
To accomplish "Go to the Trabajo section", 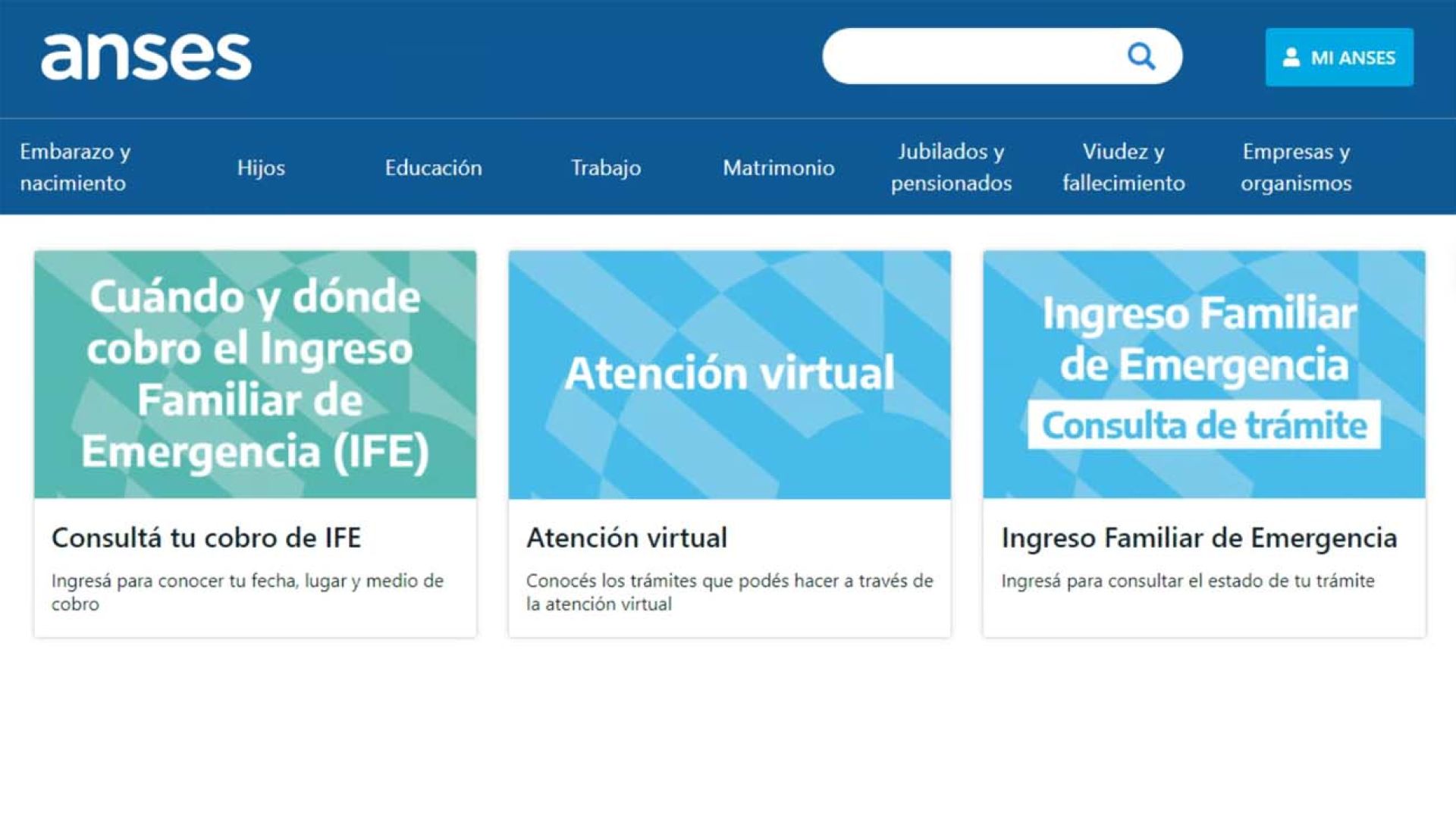I will click(606, 168).
